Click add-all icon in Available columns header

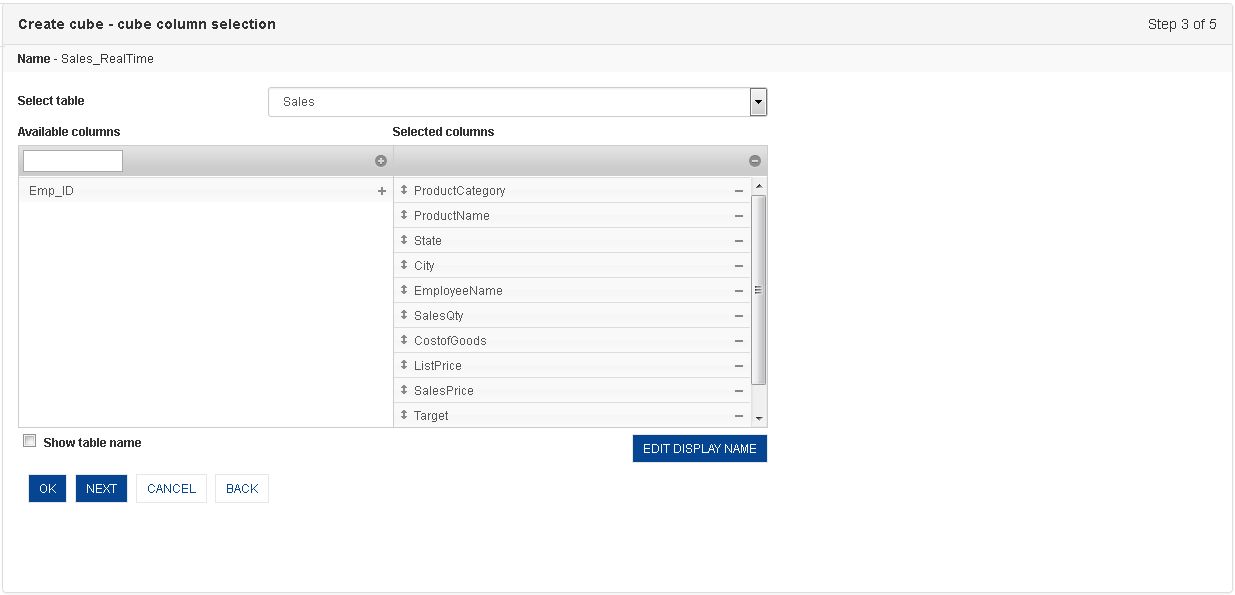tap(381, 161)
